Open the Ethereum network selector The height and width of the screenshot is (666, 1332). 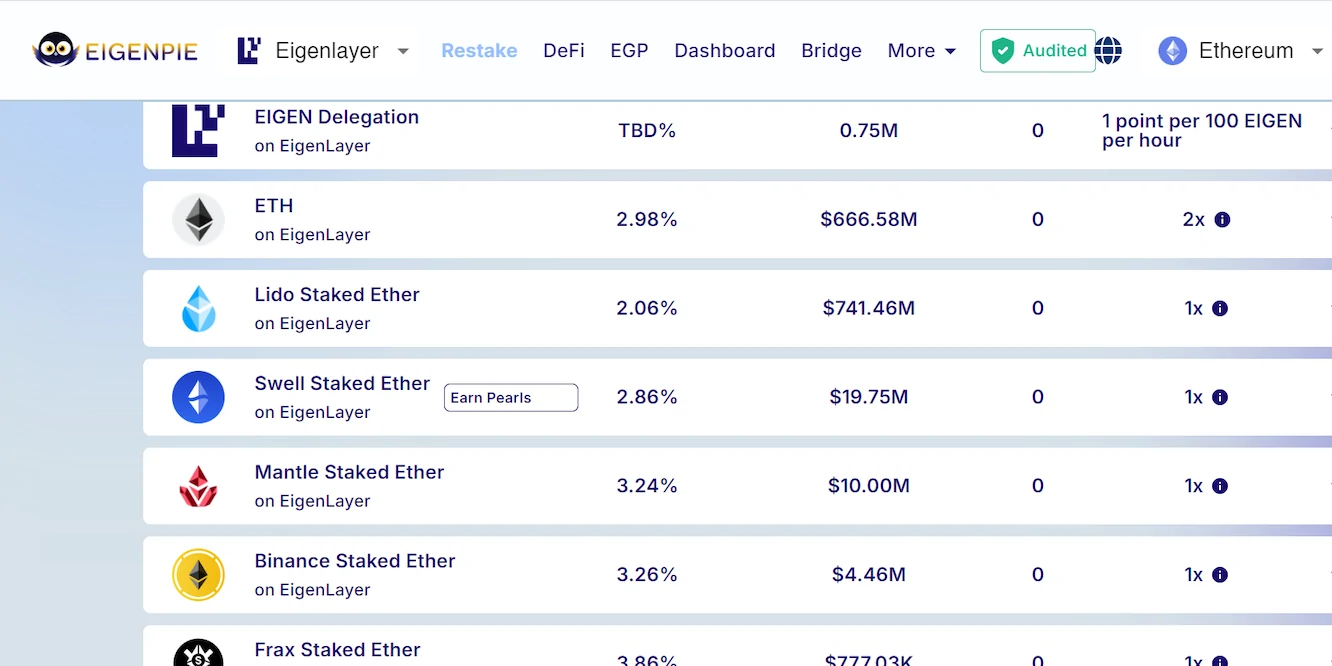[1240, 51]
